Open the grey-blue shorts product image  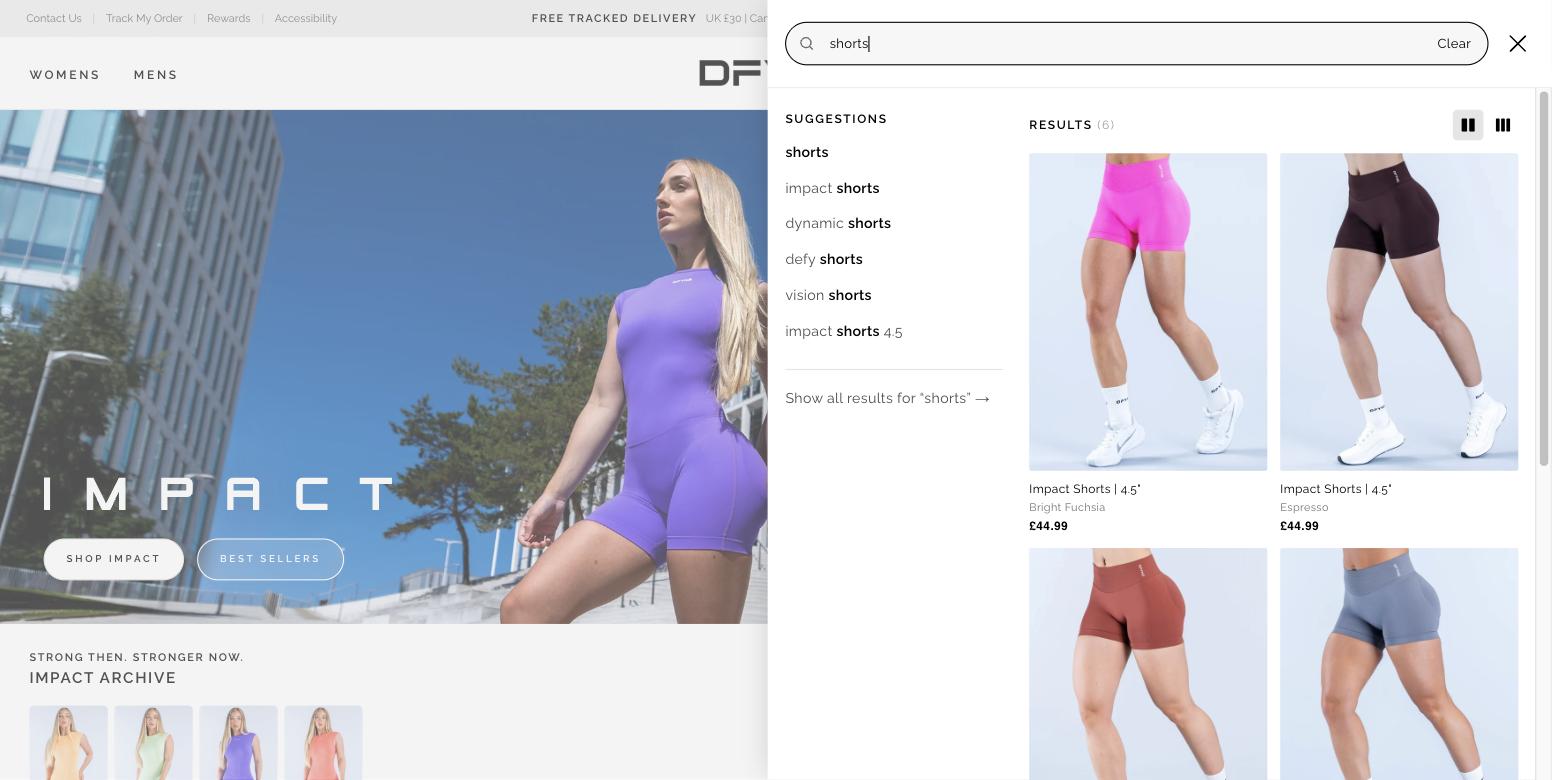[x=1399, y=663]
